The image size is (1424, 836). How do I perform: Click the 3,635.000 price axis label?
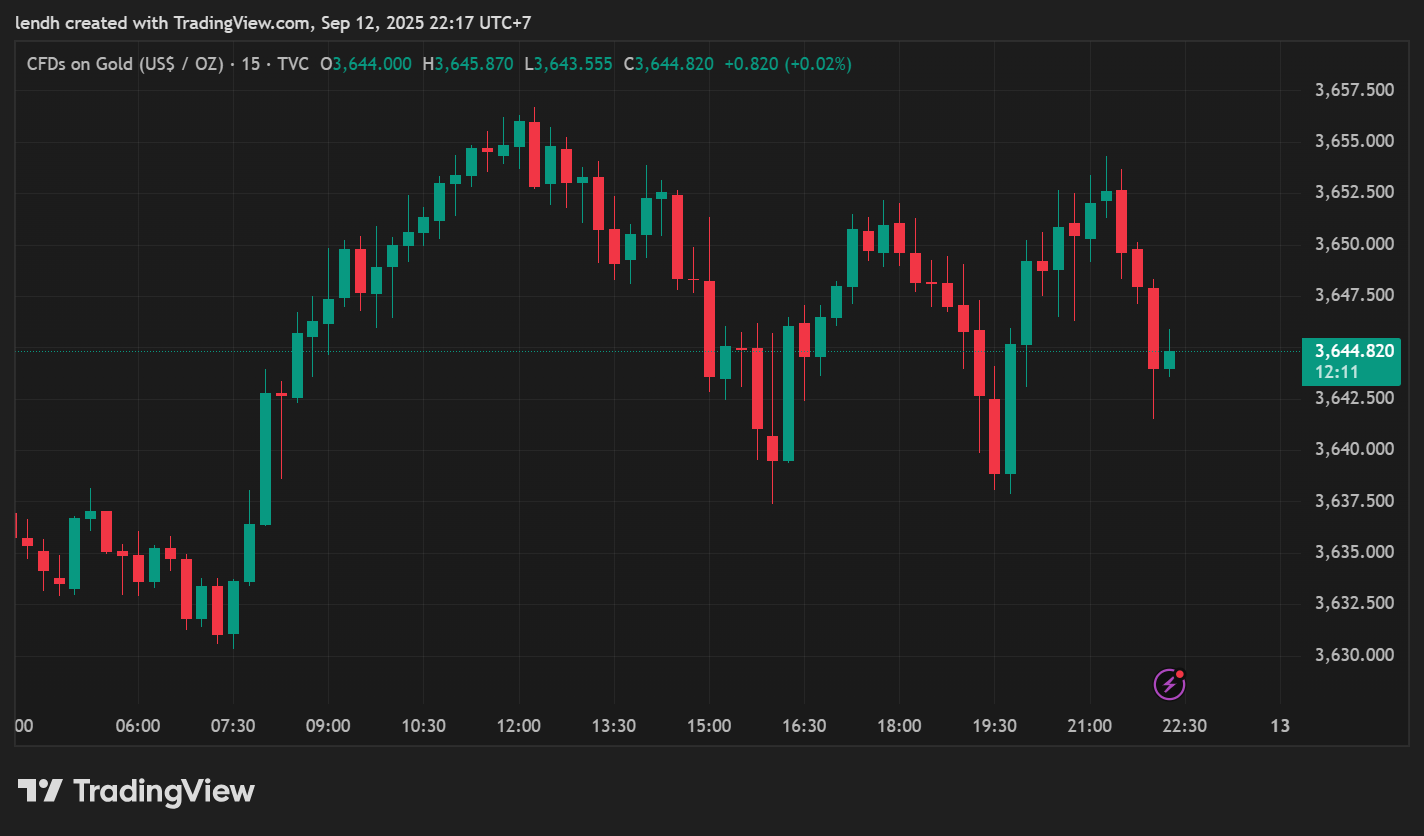1355,552
